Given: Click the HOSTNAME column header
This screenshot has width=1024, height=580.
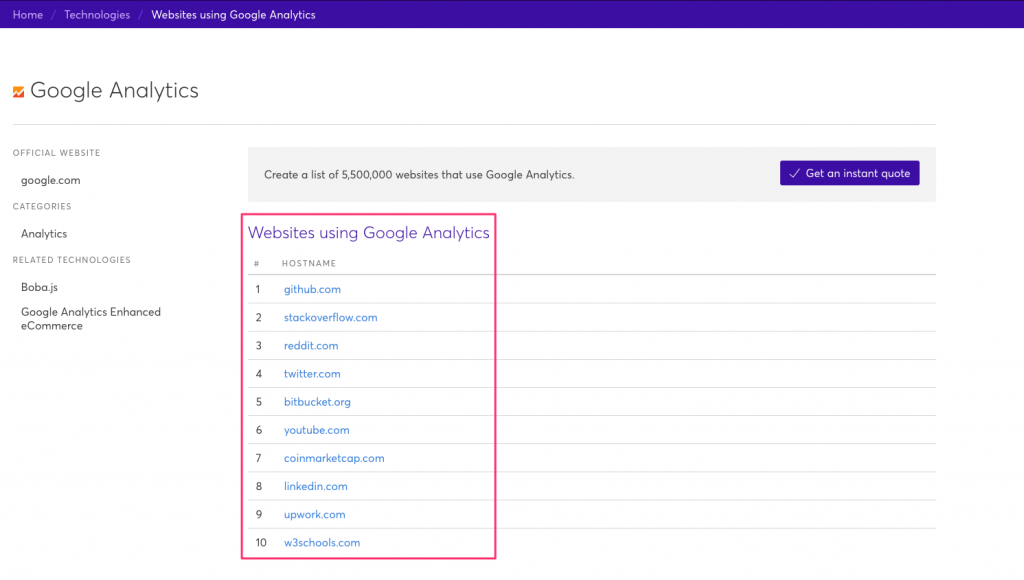Looking at the screenshot, I should pos(309,263).
